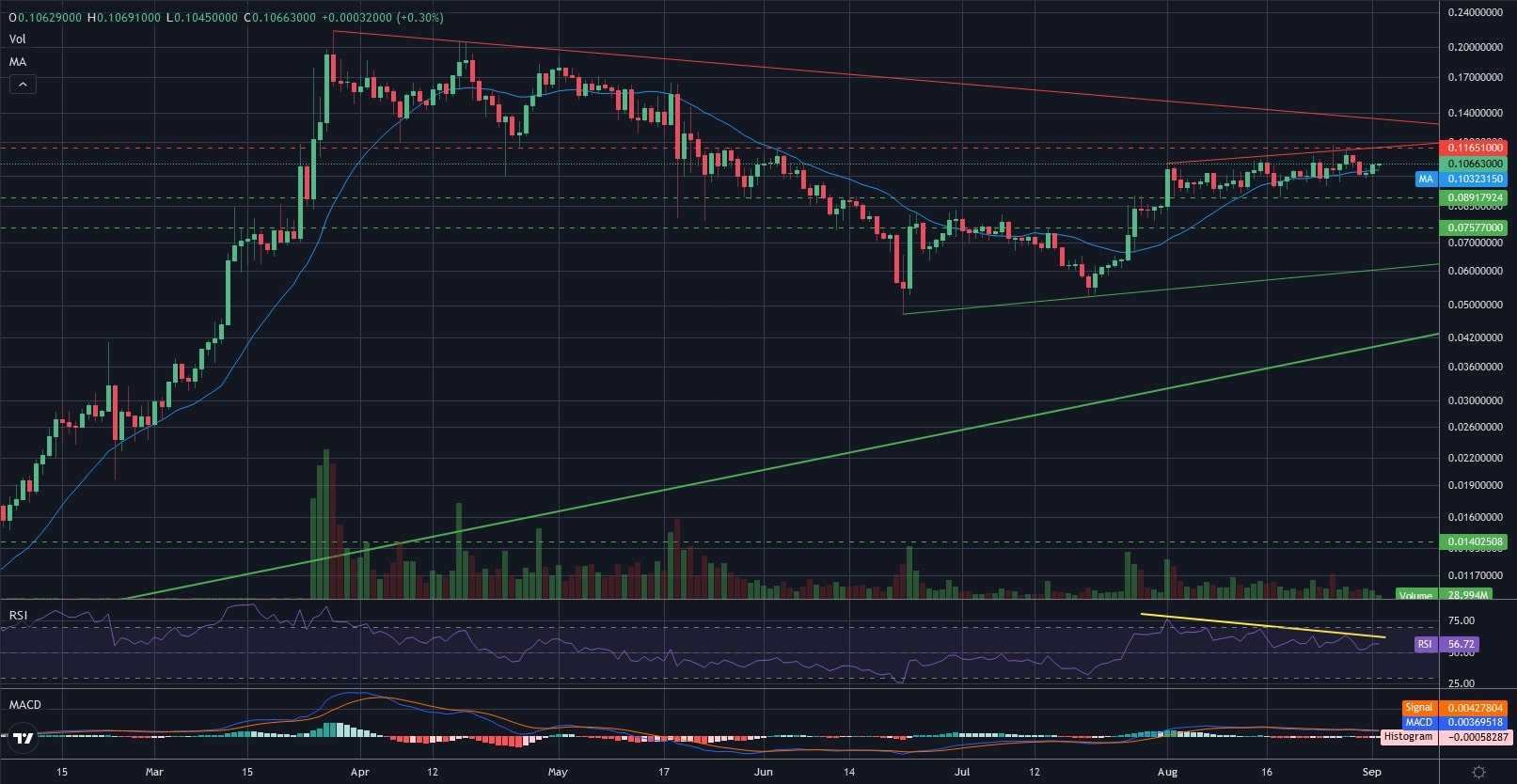Open chart settings gear icon
The width and height of the screenshot is (1517, 784).
[1478, 772]
